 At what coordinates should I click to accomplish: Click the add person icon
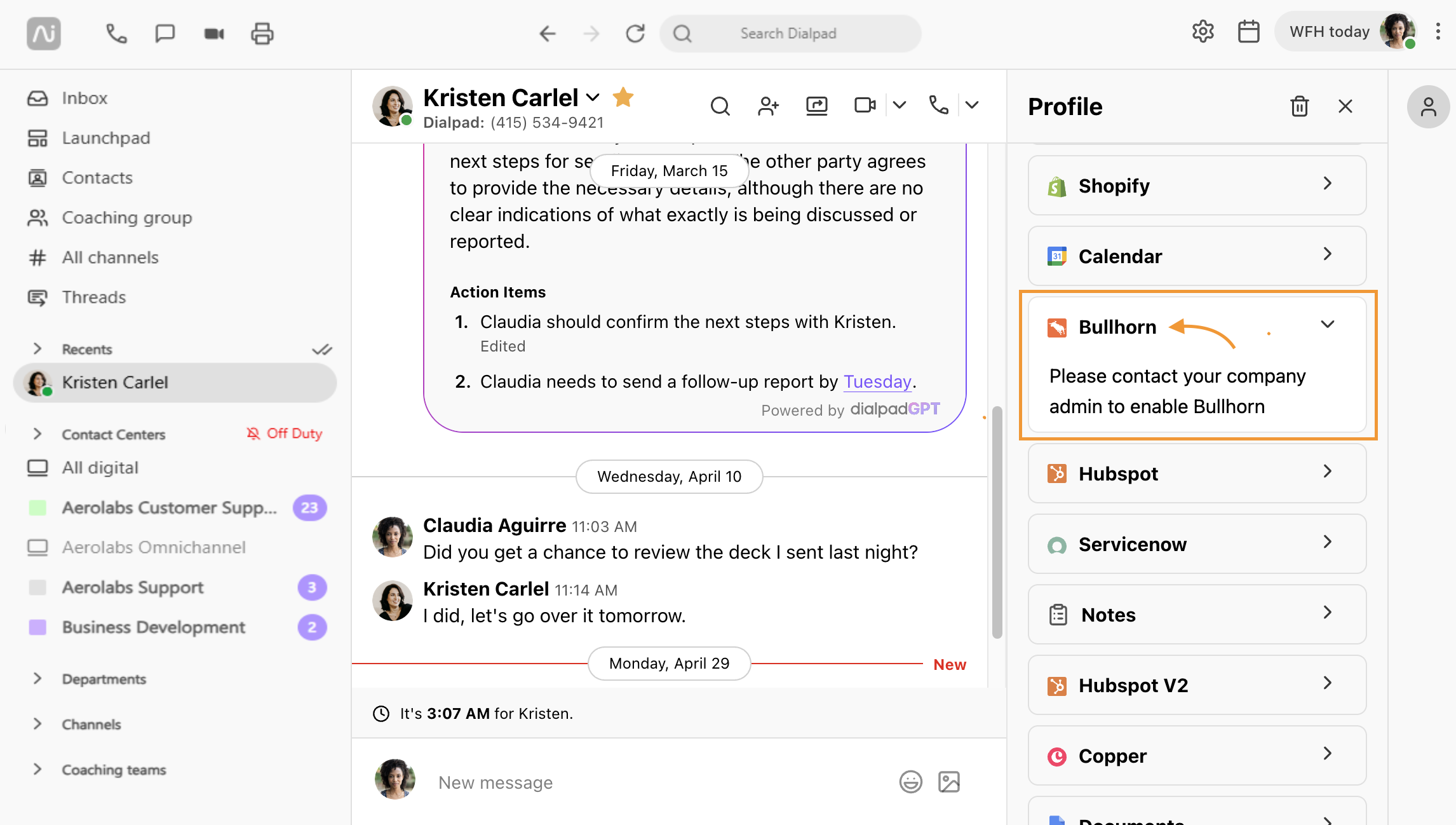768,106
